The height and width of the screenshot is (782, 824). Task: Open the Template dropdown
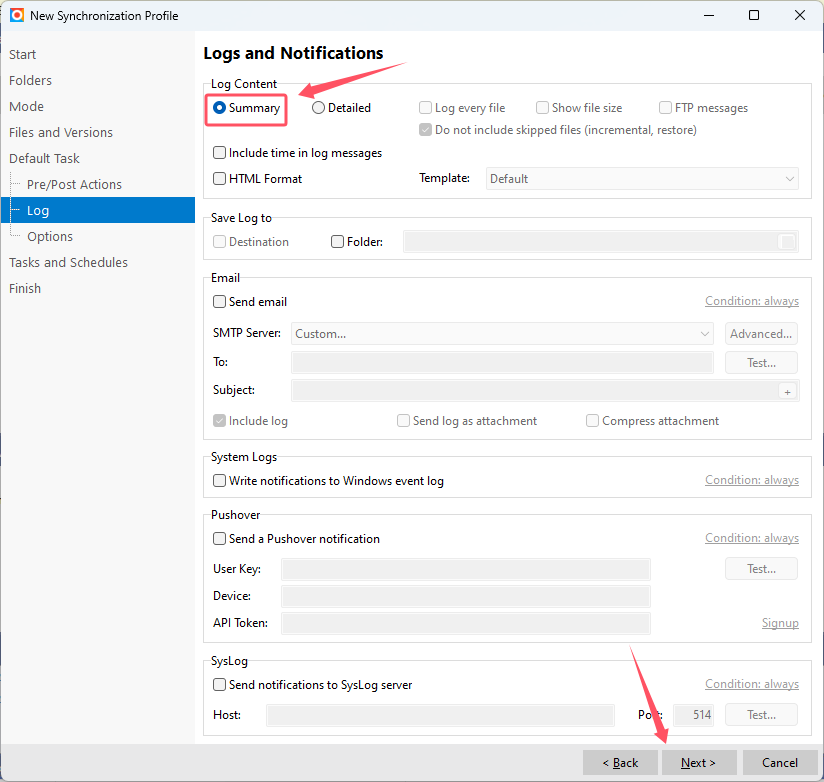point(642,179)
